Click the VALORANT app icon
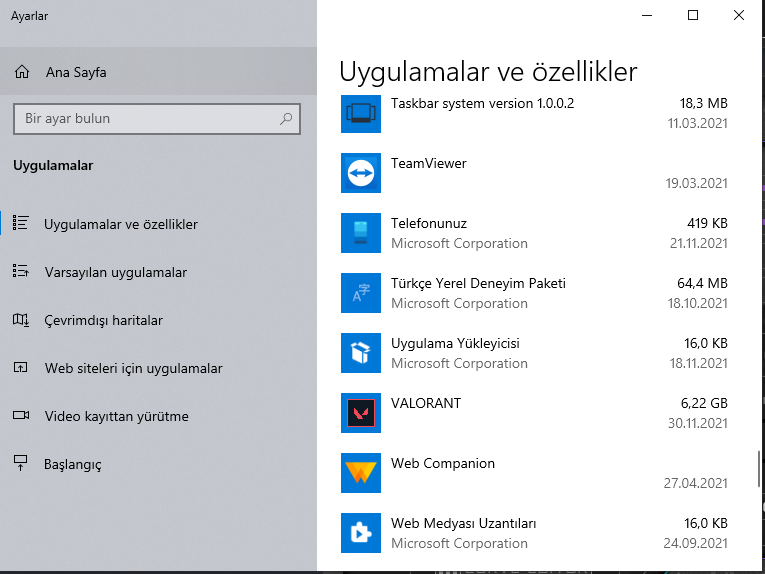765x574 pixels. [361, 413]
